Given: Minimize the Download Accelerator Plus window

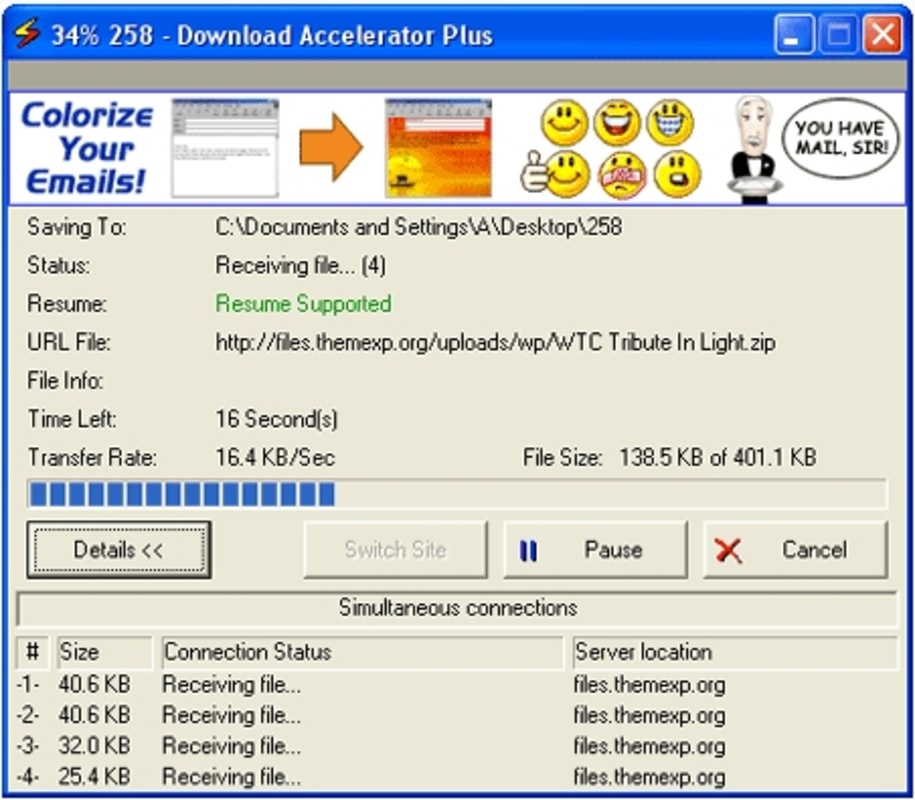Looking at the screenshot, I should coord(793,37).
